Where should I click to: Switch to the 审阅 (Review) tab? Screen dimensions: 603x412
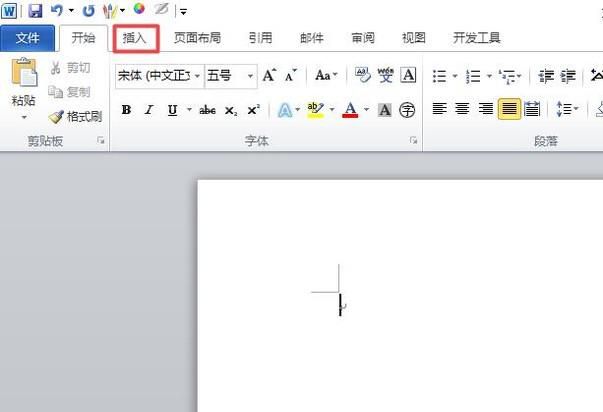tap(363, 38)
